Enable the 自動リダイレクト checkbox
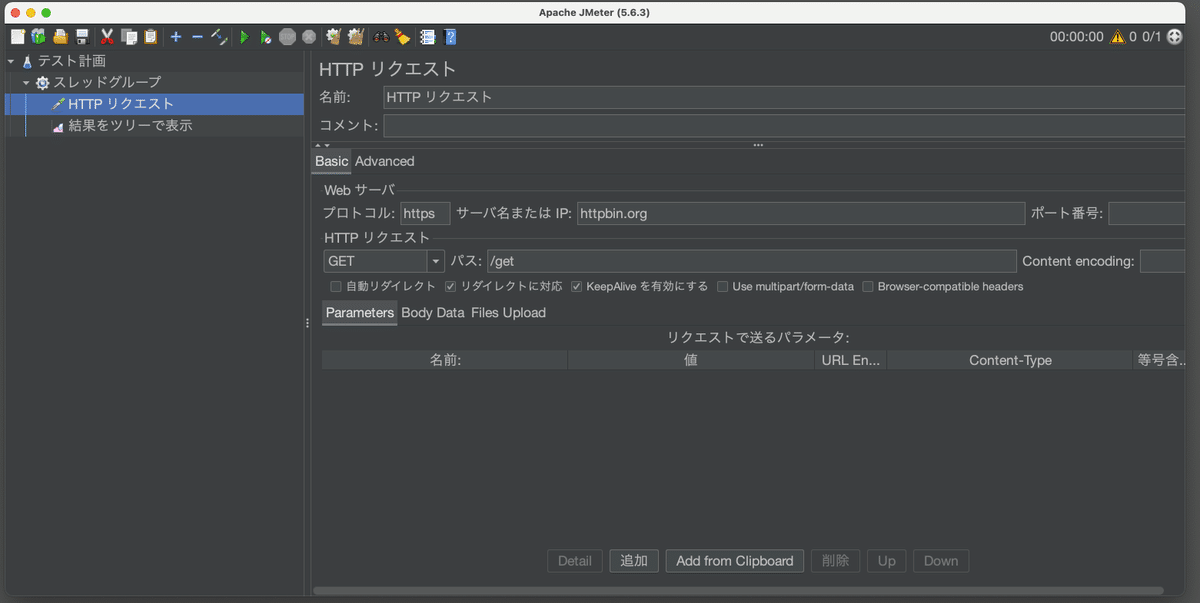 click(x=335, y=287)
